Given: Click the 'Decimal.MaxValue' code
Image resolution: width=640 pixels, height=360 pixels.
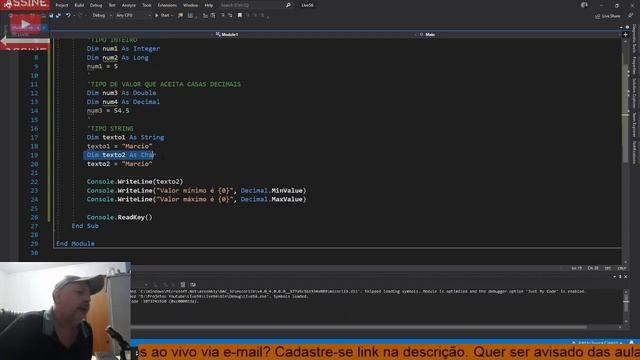Looking at the screenshot, I should [x=273, y=200].
